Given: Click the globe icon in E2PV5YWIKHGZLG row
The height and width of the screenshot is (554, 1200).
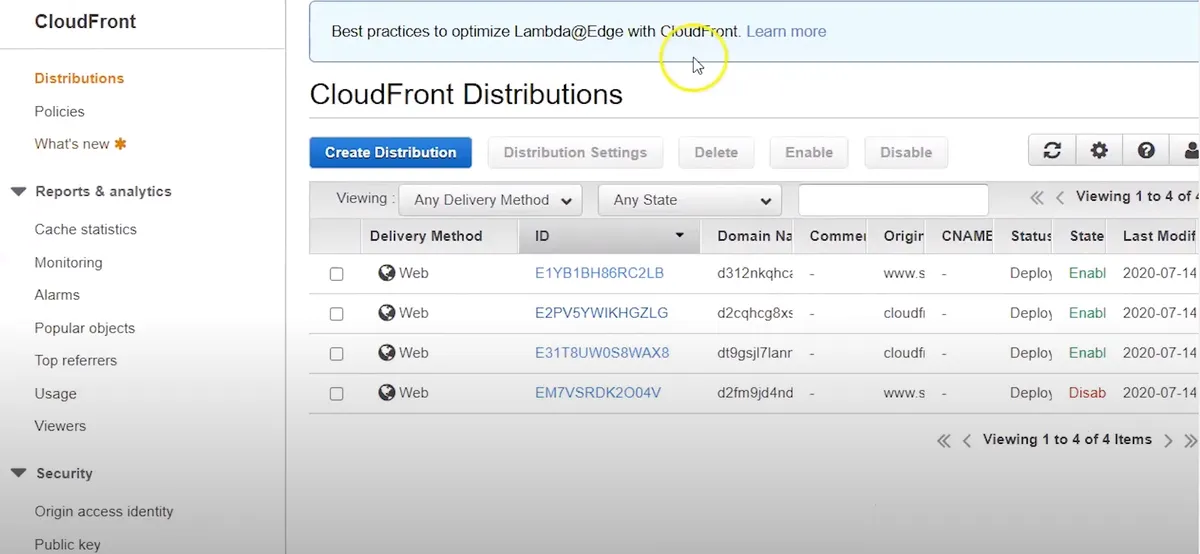Looking at the screenshot, I should tap(387, 312).
